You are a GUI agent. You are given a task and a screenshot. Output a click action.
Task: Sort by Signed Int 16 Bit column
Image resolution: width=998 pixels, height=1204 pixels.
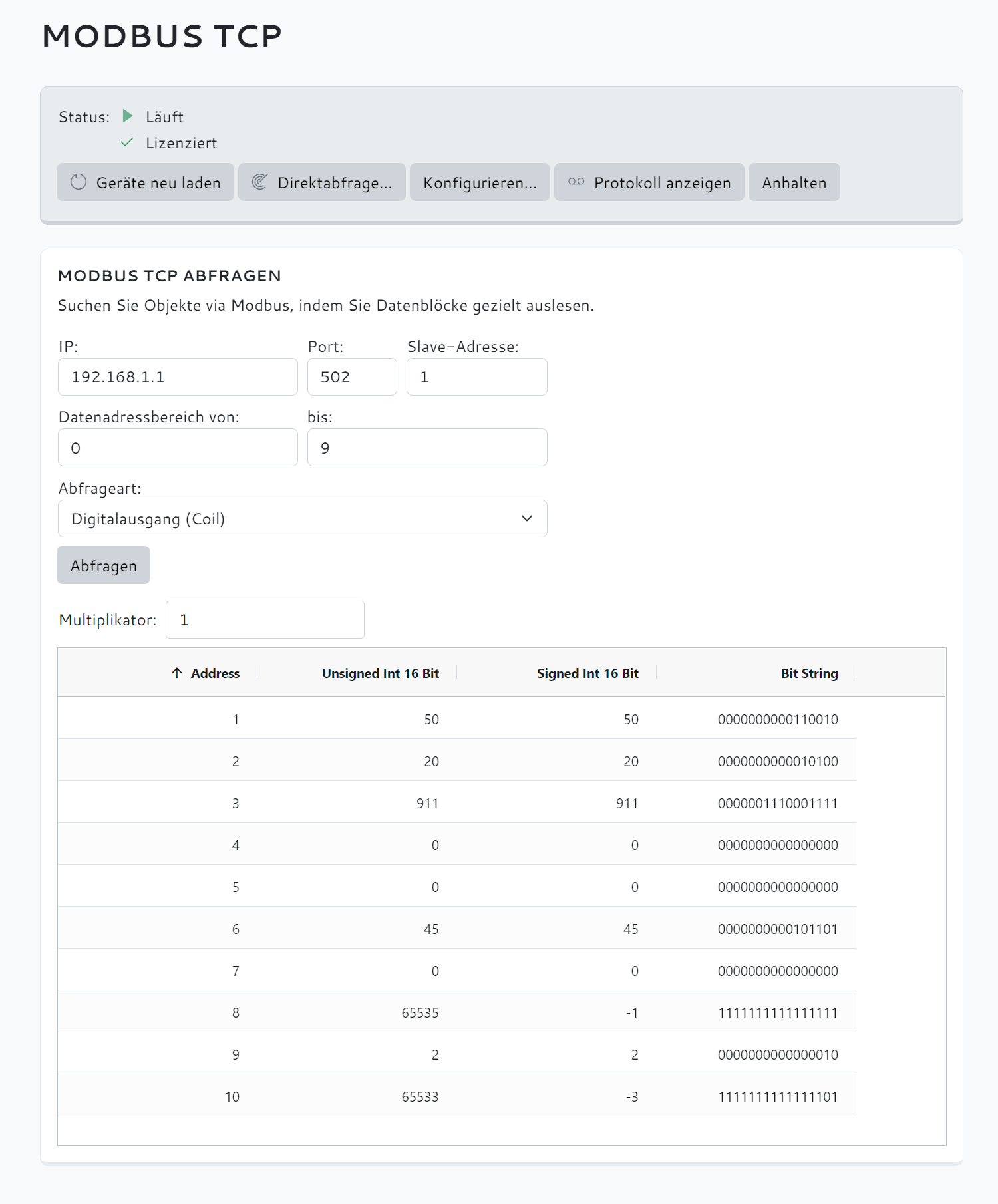[x=587, y=673]
